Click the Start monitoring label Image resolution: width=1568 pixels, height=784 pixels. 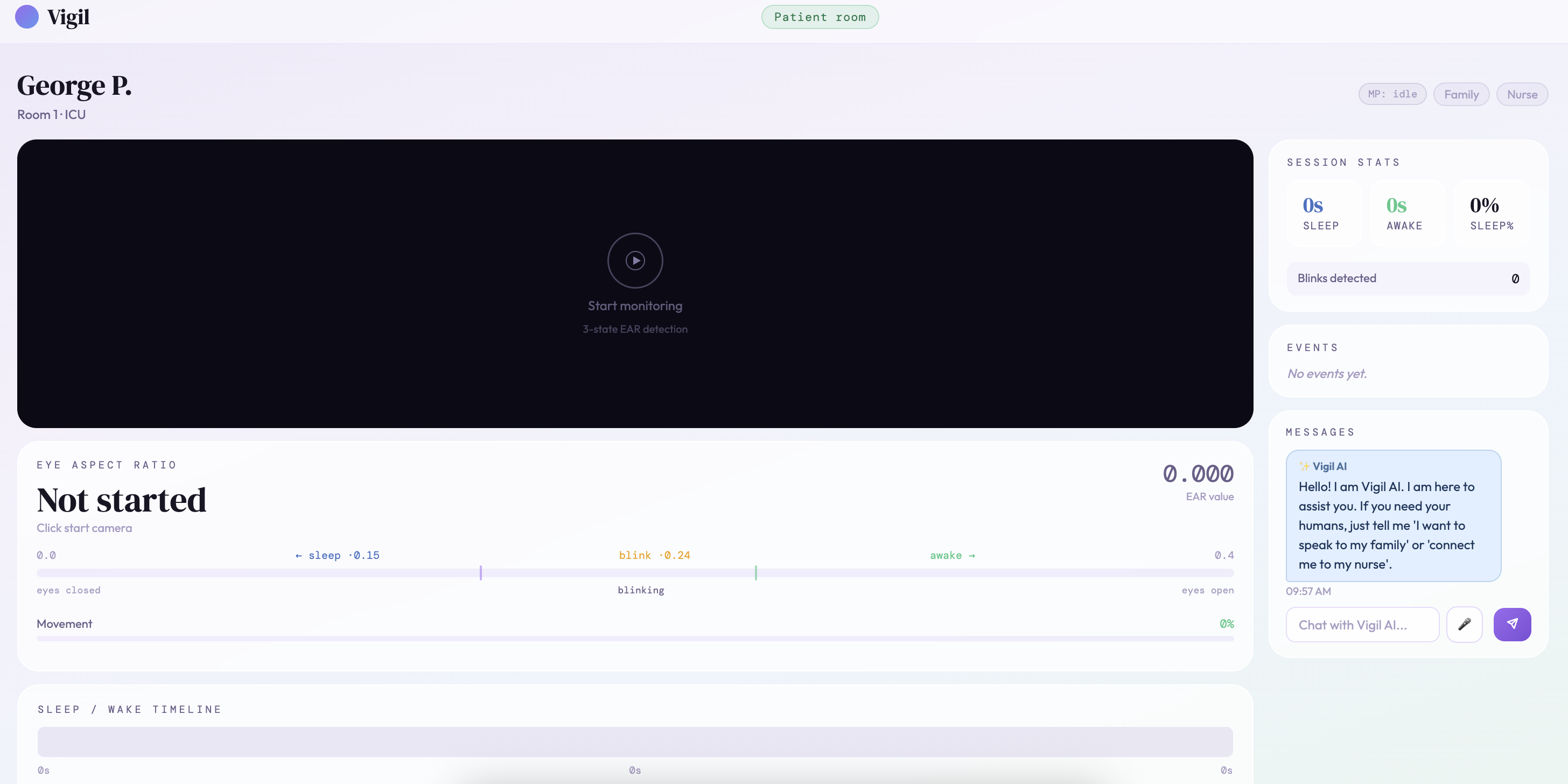635,306
